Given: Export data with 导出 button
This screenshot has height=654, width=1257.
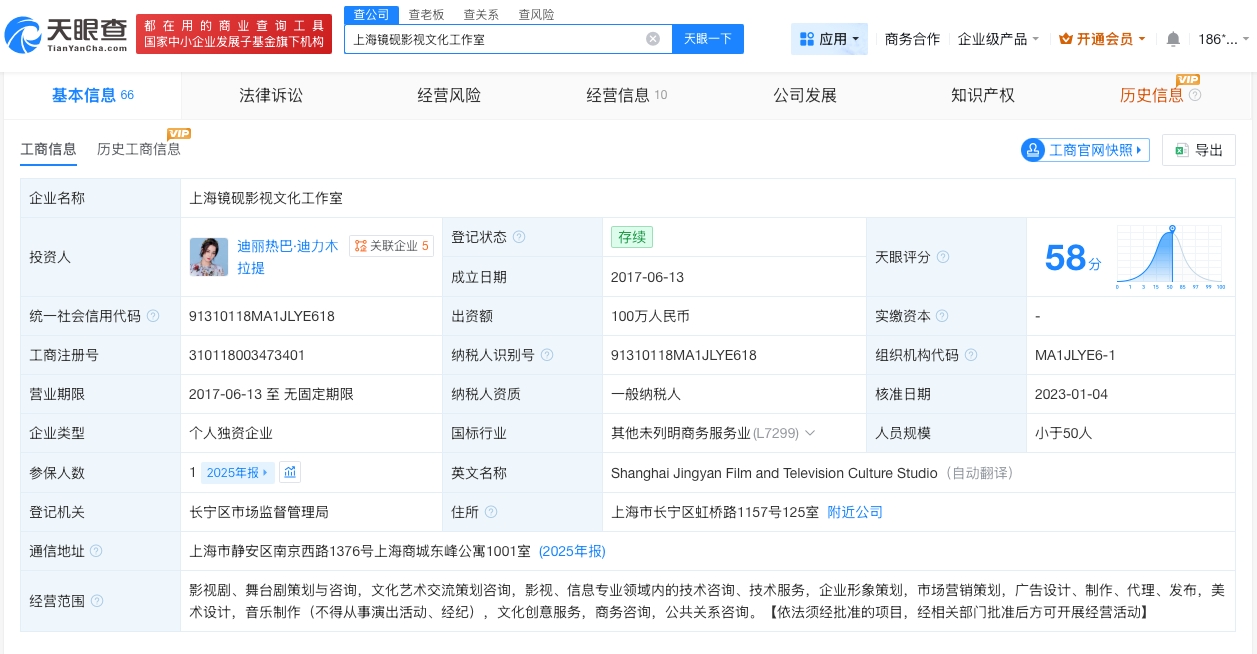Looking at the screenshot, I should pyautogui.click(x=1198, y=150).
